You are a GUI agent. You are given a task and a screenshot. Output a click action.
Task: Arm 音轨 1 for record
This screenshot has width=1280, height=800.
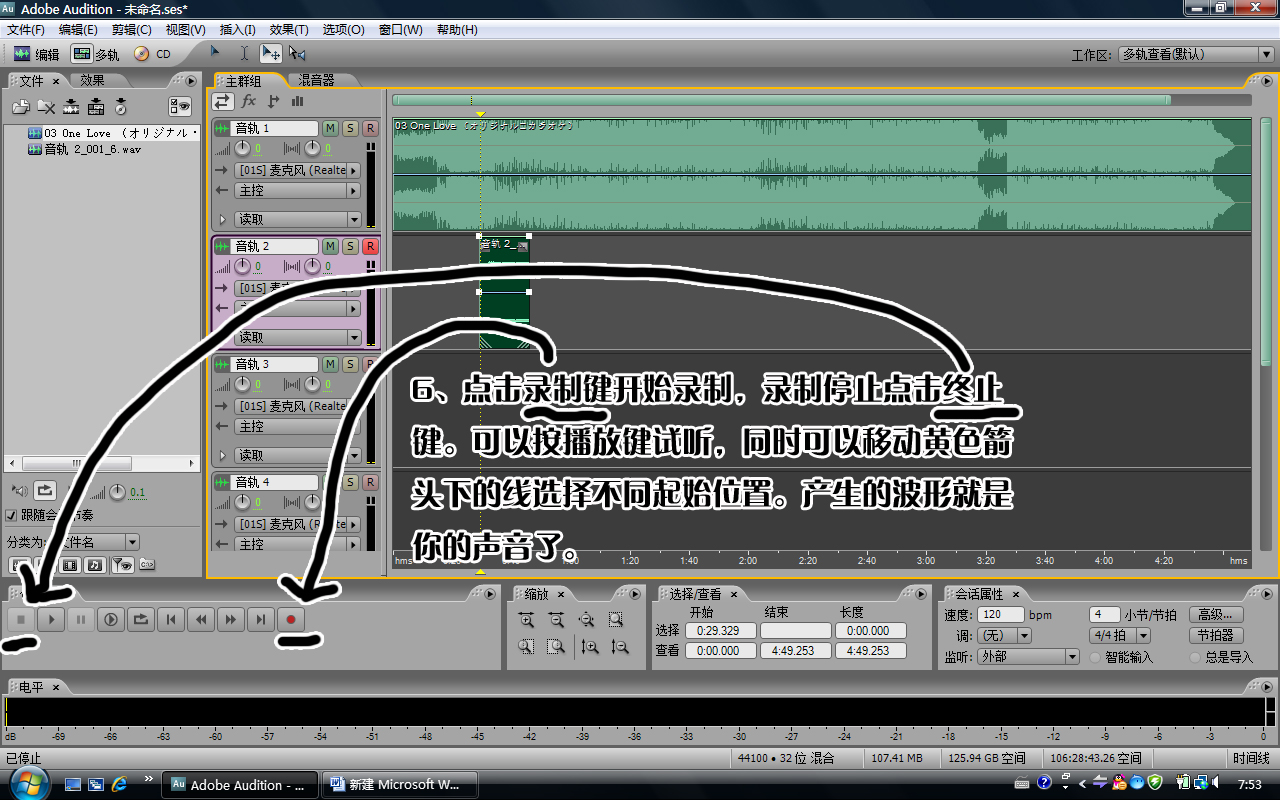point(370,128)
